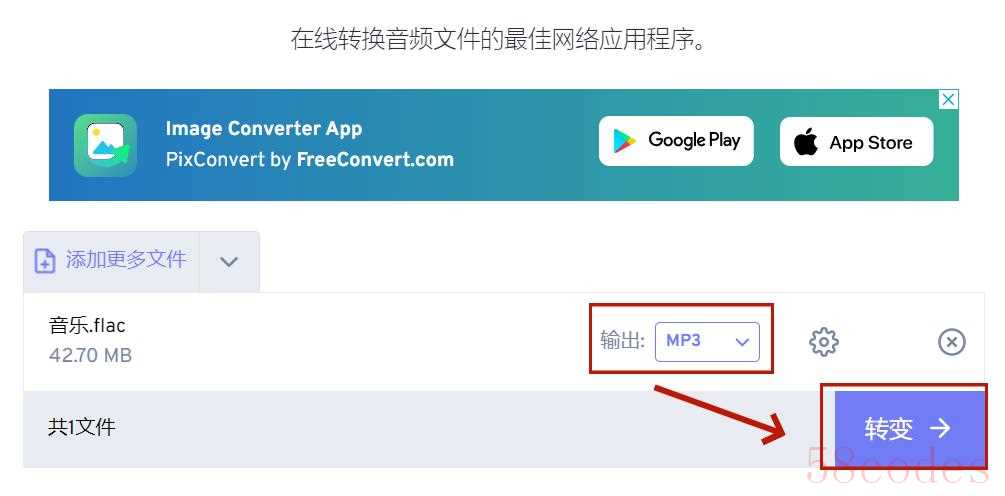The height and width of the screenshot is (496, 1005).
Task: Remove 音乐.flac with the circled X icon
Action: (952, 342)
